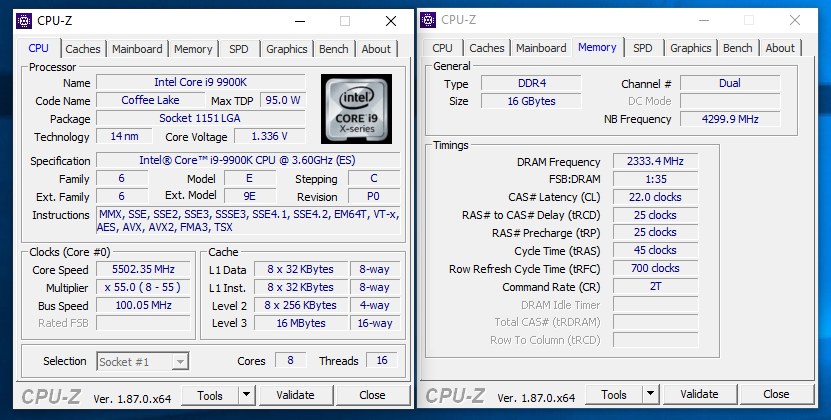The height and width of the screenshot is (420, 831).
Task: Open Graphics tab in left CPU-Z window
Action: (287, 49)
